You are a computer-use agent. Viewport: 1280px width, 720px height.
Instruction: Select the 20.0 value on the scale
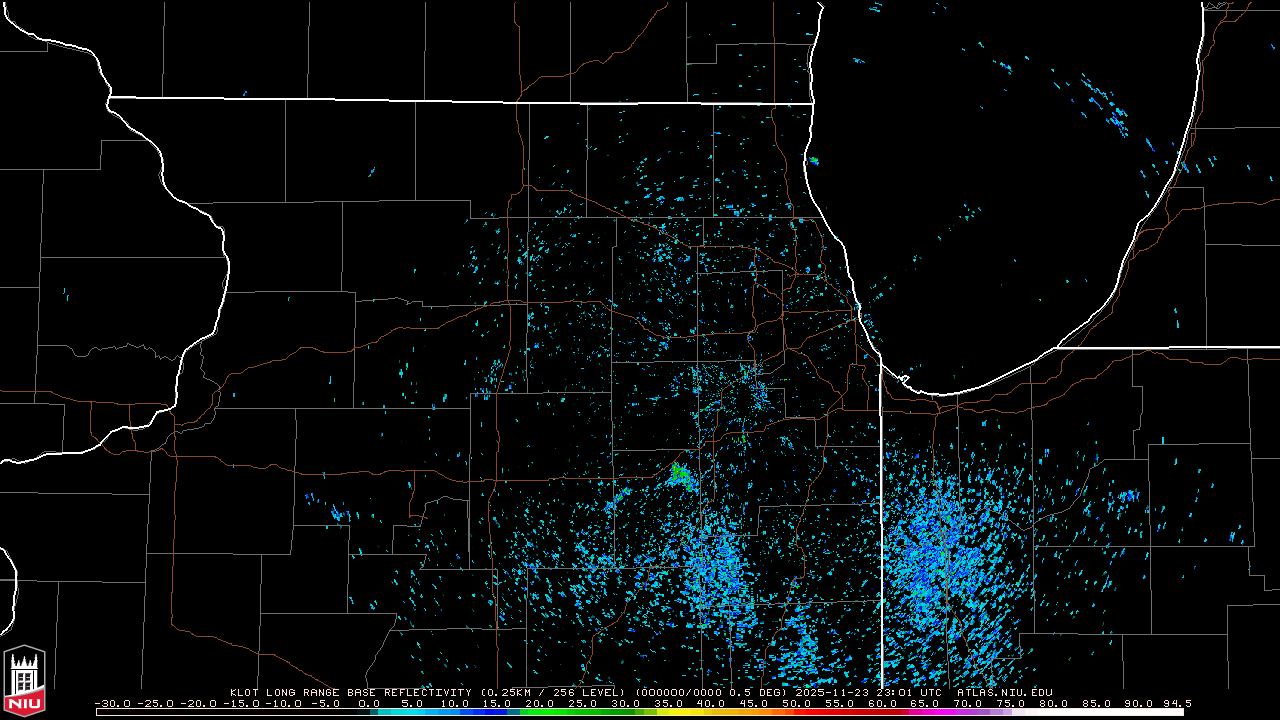[x=539, y=704]
